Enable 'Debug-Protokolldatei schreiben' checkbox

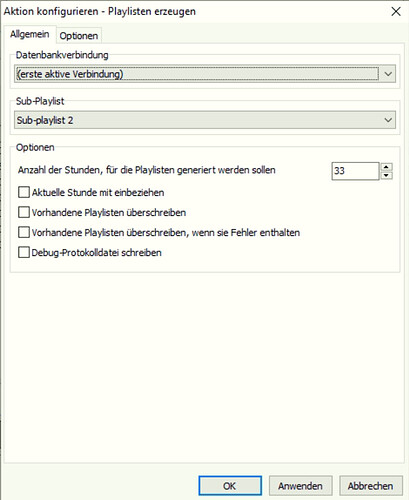point(24,252)
